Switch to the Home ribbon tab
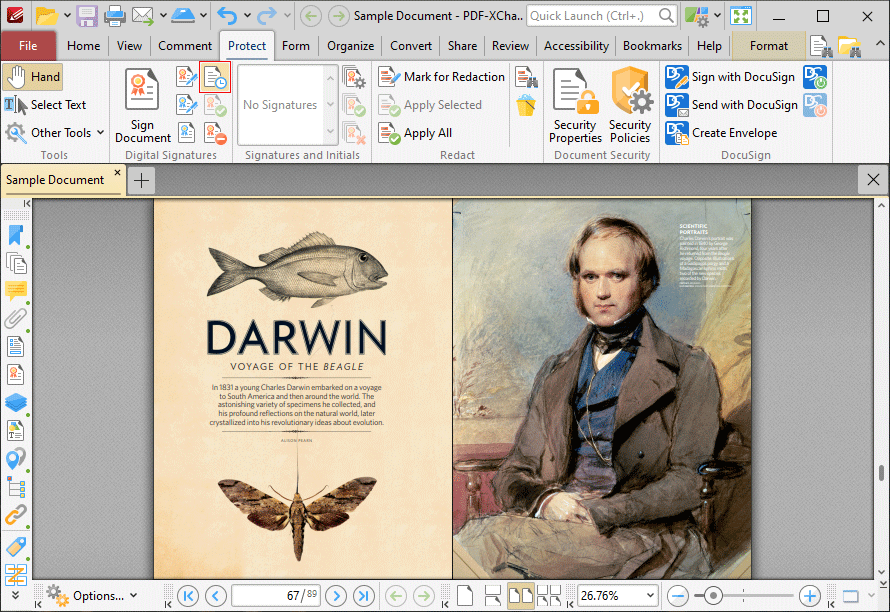Screen dimensions: 890x612 point(83,45)
